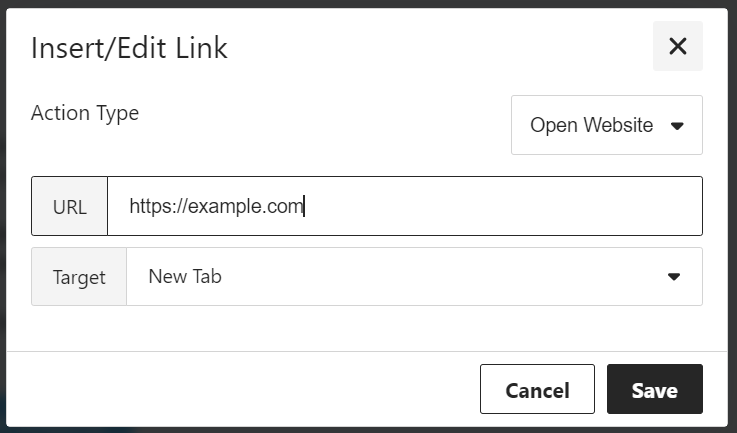
Task: Click the caret beside Open Website
Action: point(677,126)
